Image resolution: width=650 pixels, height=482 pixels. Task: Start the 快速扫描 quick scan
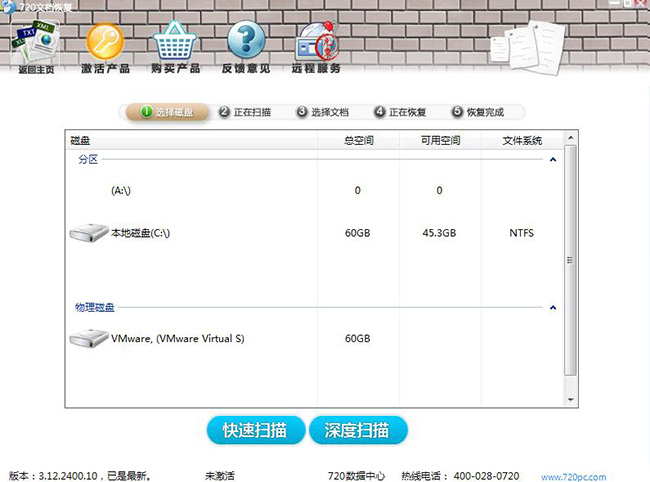(x=256, y=430)
